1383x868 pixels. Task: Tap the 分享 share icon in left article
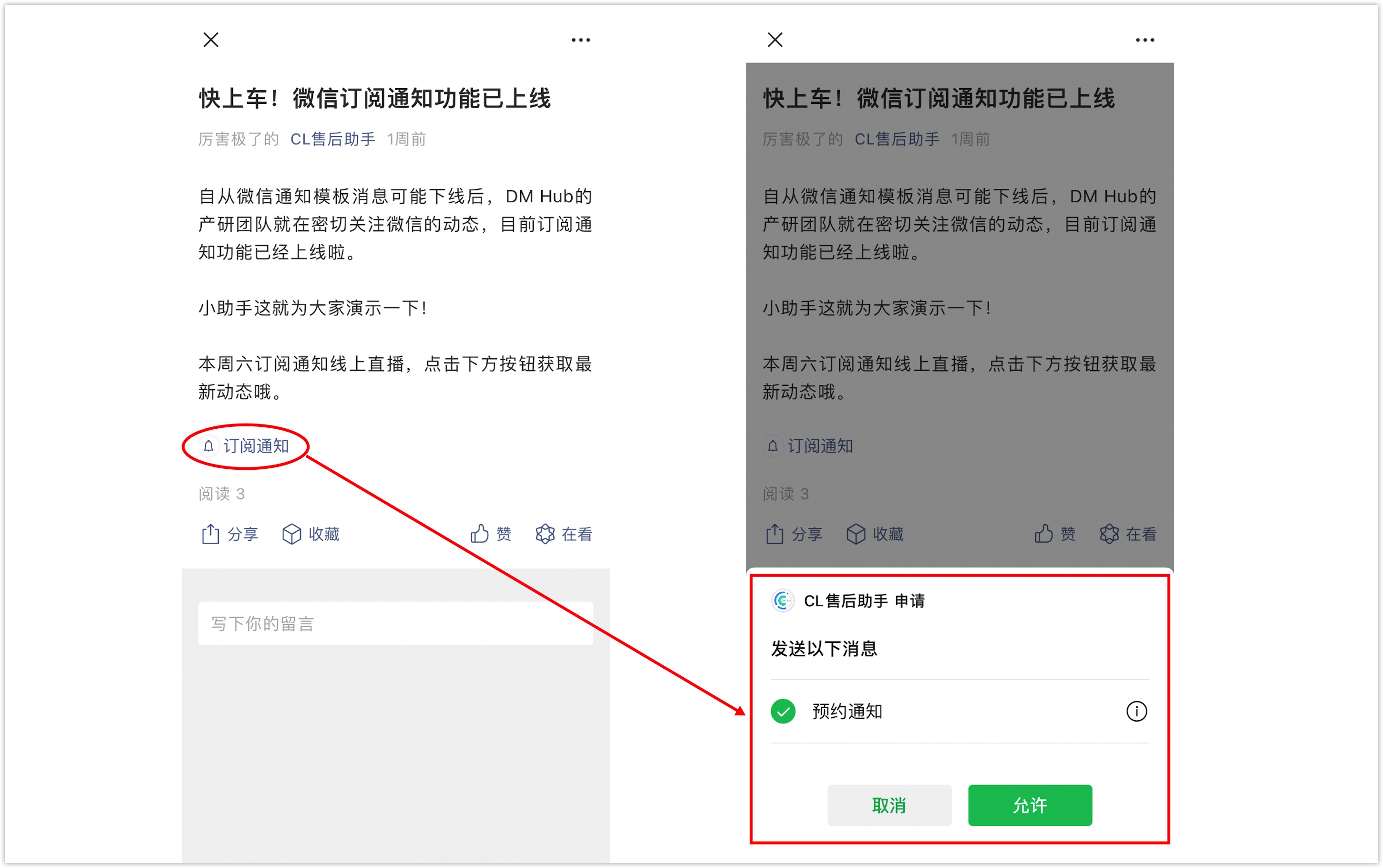click(x=211, y=534)
